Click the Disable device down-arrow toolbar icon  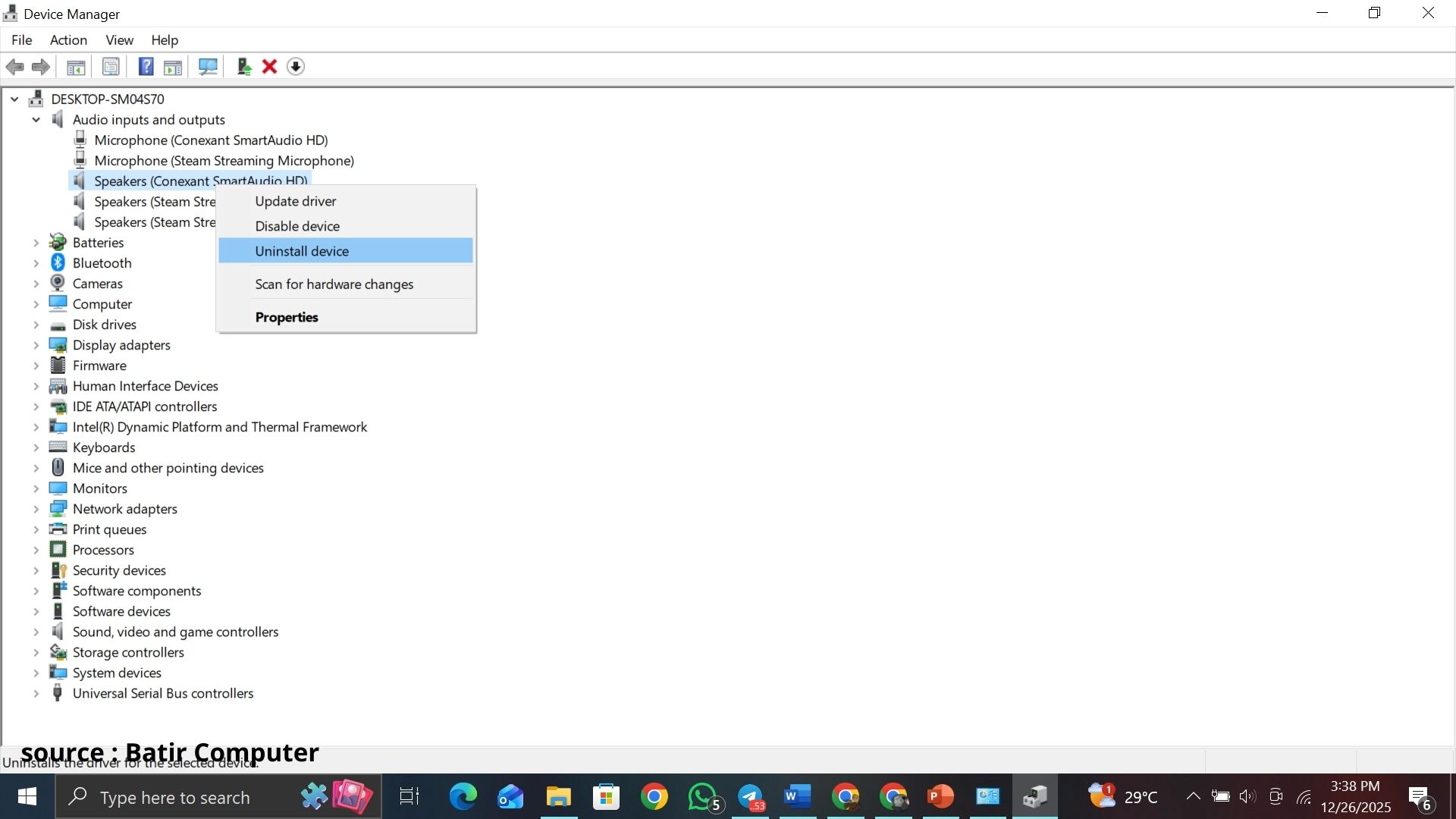point(296,67)
